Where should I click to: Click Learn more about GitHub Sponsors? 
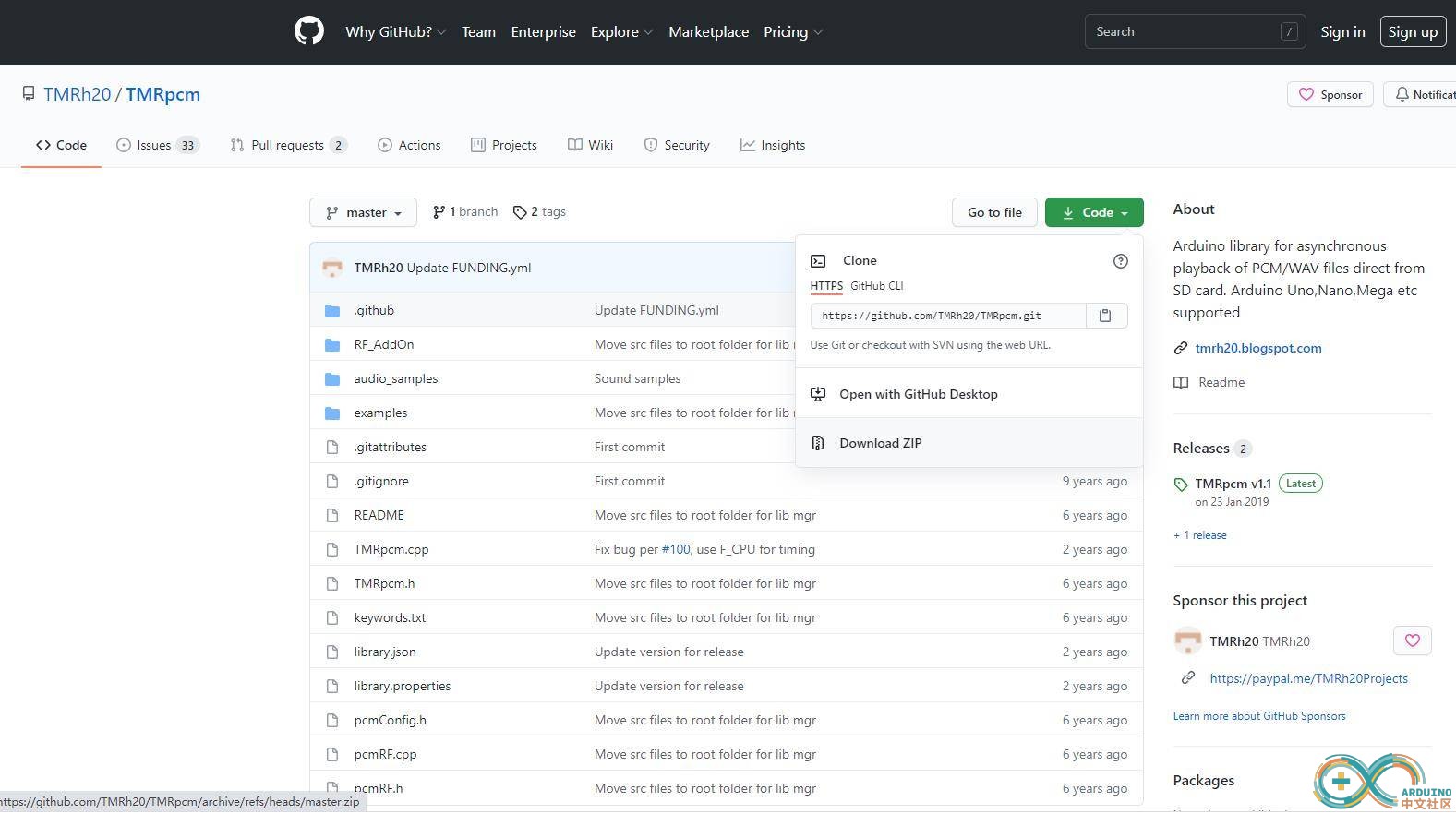pos(1259,716)
